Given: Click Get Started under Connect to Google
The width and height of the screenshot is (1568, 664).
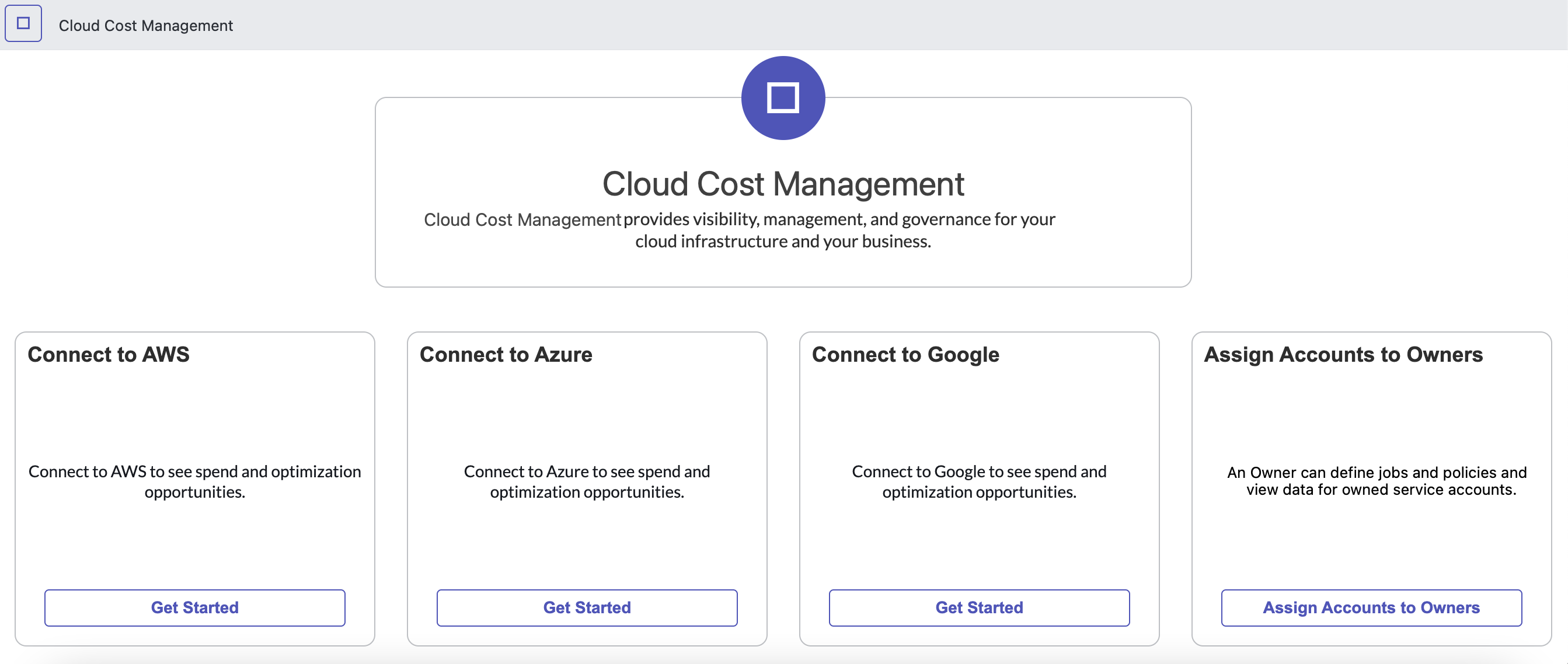Looking at the screenshot, I should pyautogui.click(x=979, y=607).
